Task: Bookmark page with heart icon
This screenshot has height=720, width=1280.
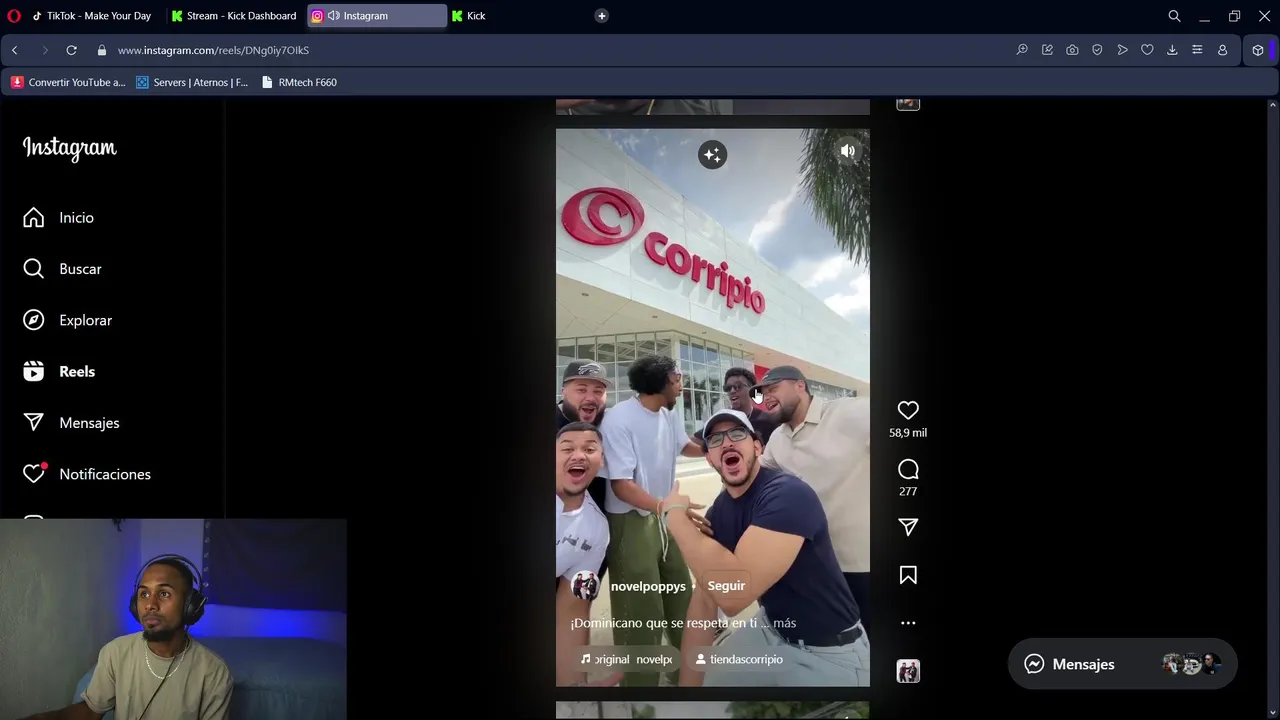Action: [x=1147, y=50]
